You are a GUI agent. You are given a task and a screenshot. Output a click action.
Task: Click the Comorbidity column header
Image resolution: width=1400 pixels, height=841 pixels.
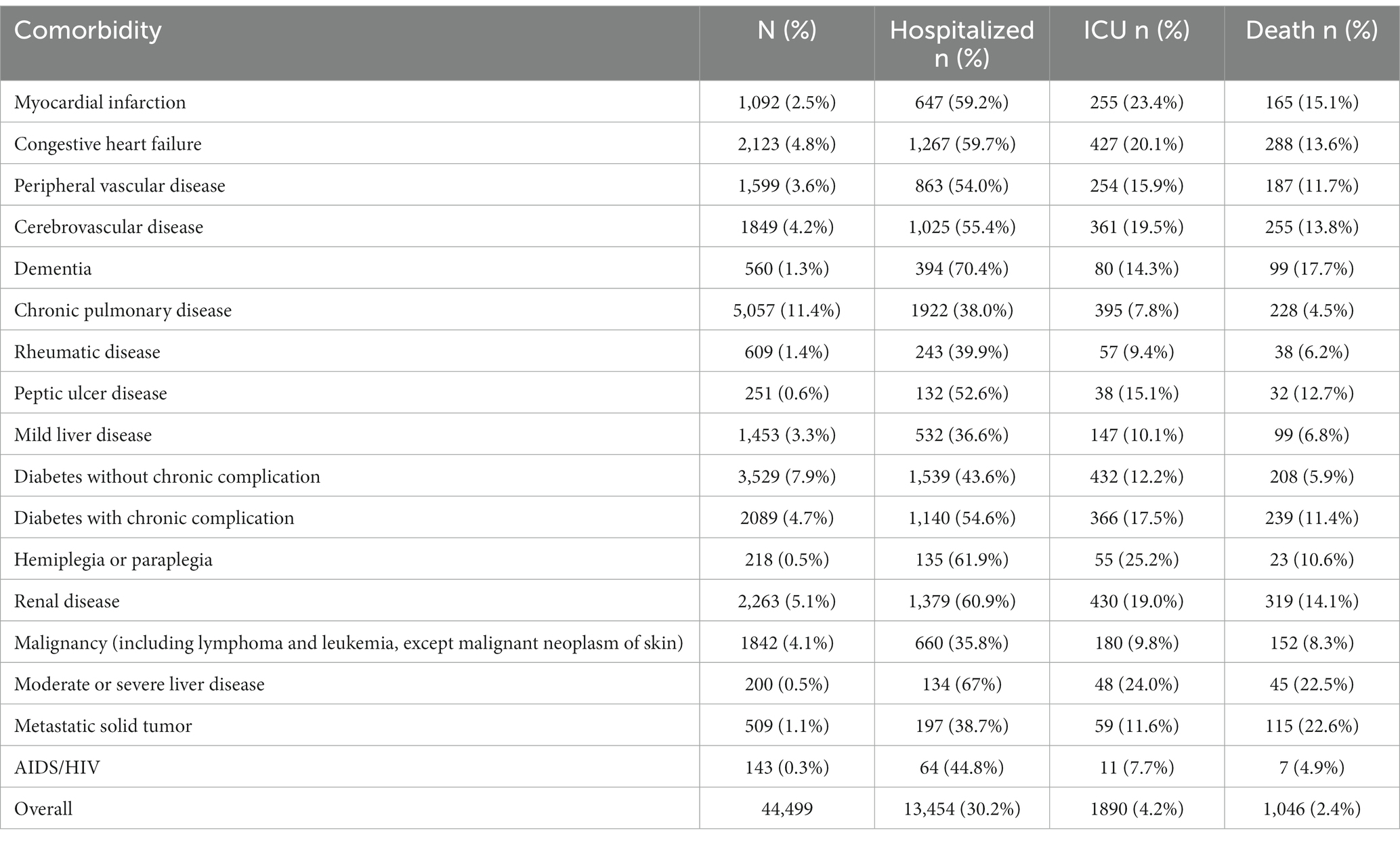[88, 31]
